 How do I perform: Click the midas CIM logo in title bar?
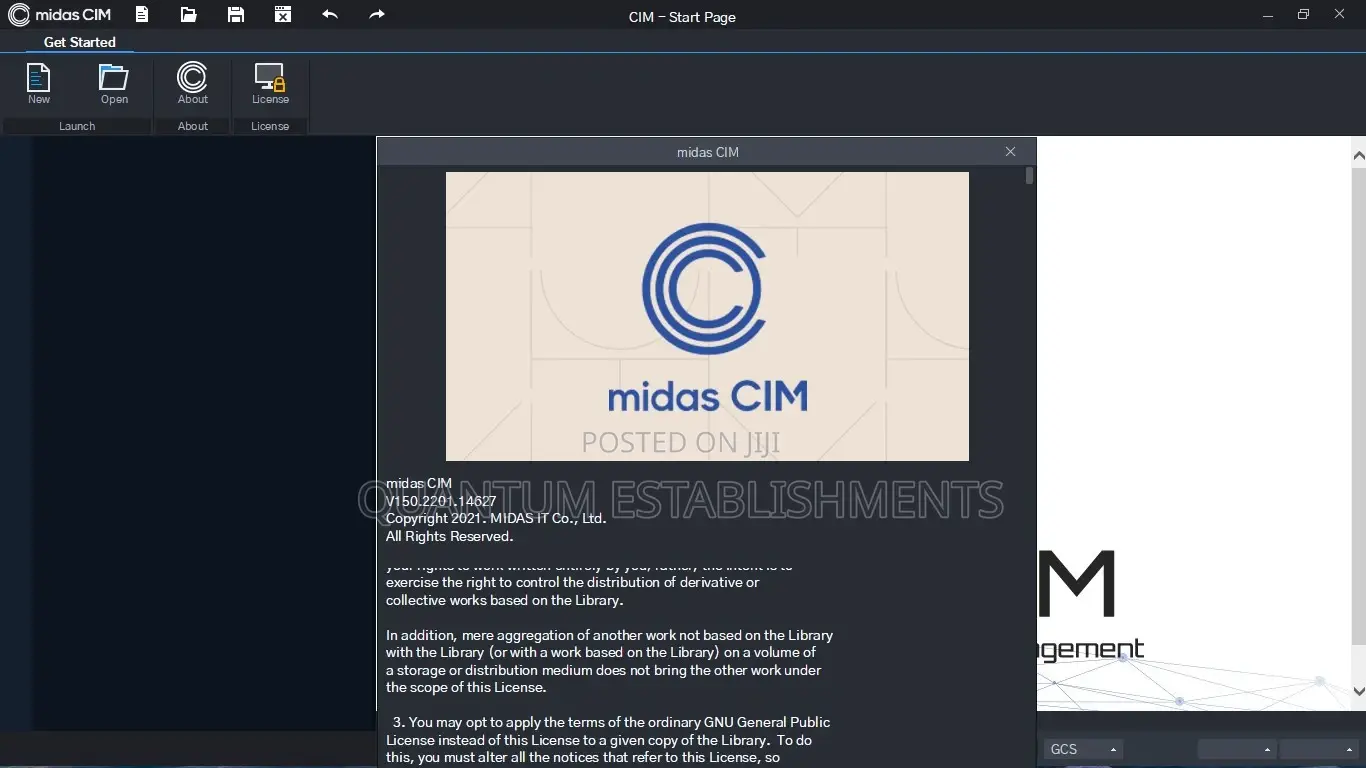click(60, 15)
